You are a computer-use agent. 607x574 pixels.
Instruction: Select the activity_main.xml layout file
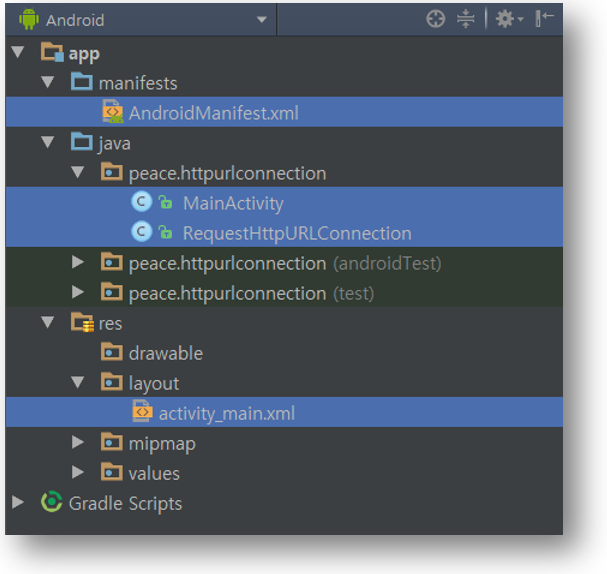(x=227, y=413)
